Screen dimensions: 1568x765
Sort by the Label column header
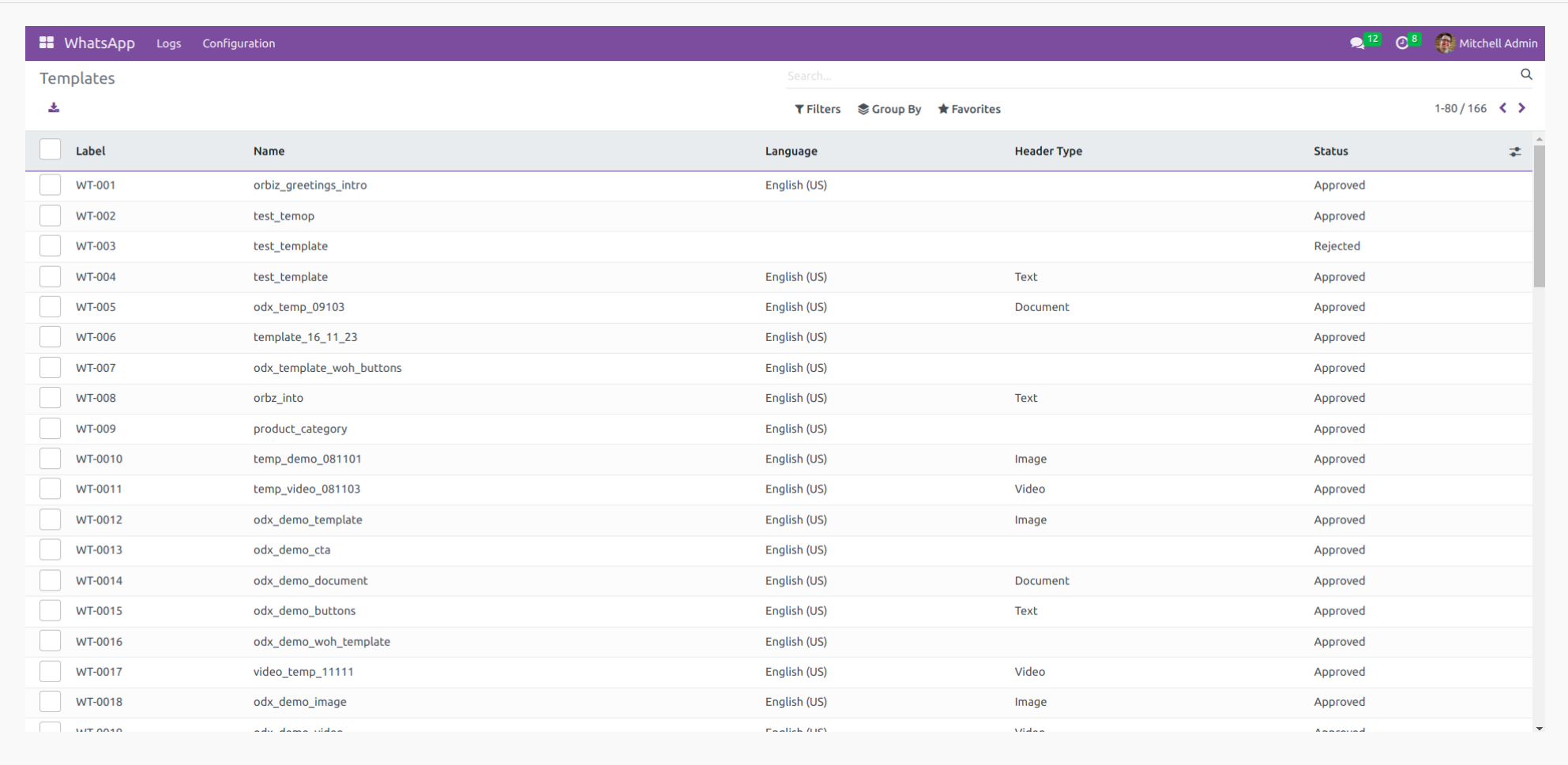(x=91, y=151)
